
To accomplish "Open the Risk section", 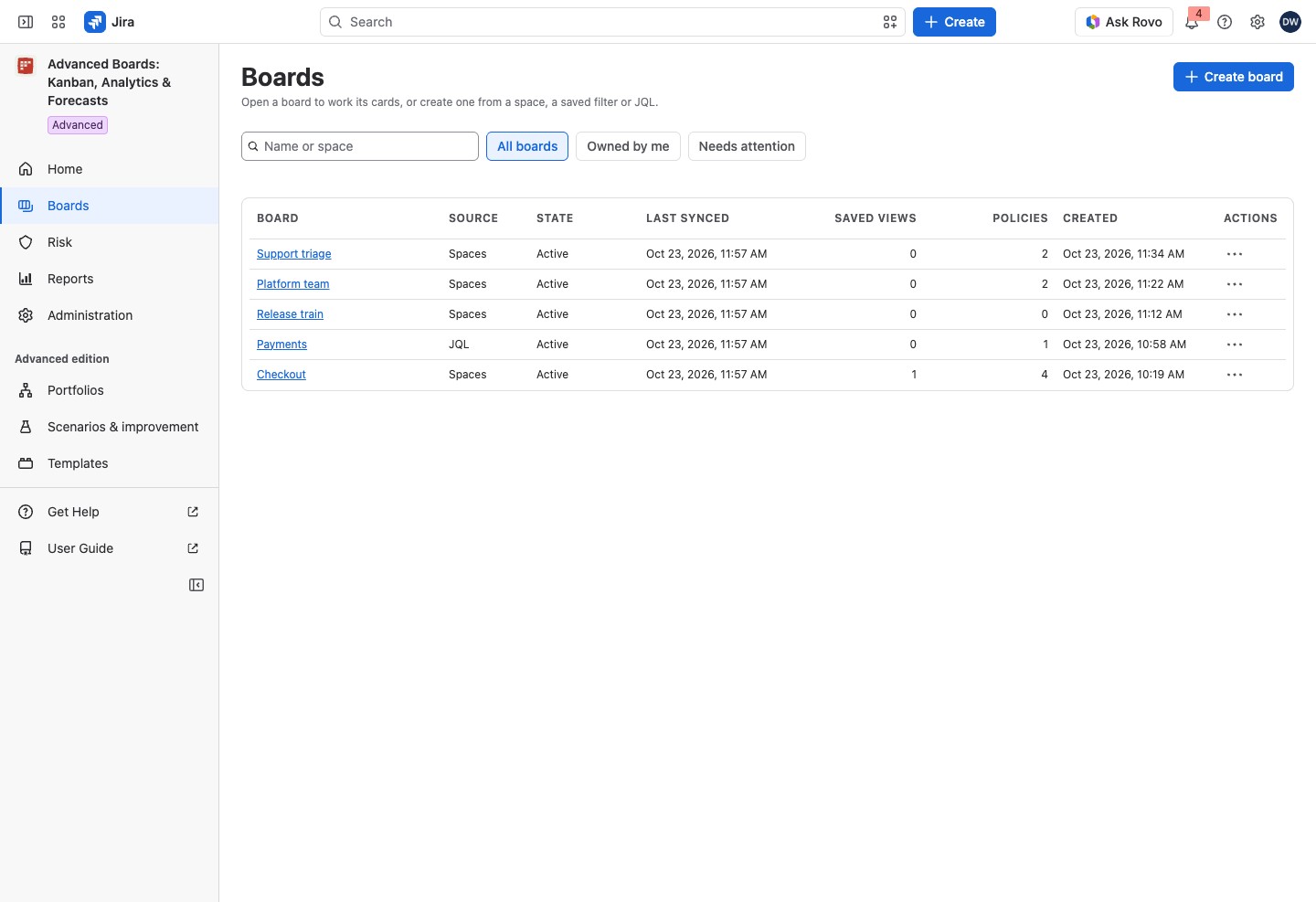I will (x=110, y=242).
